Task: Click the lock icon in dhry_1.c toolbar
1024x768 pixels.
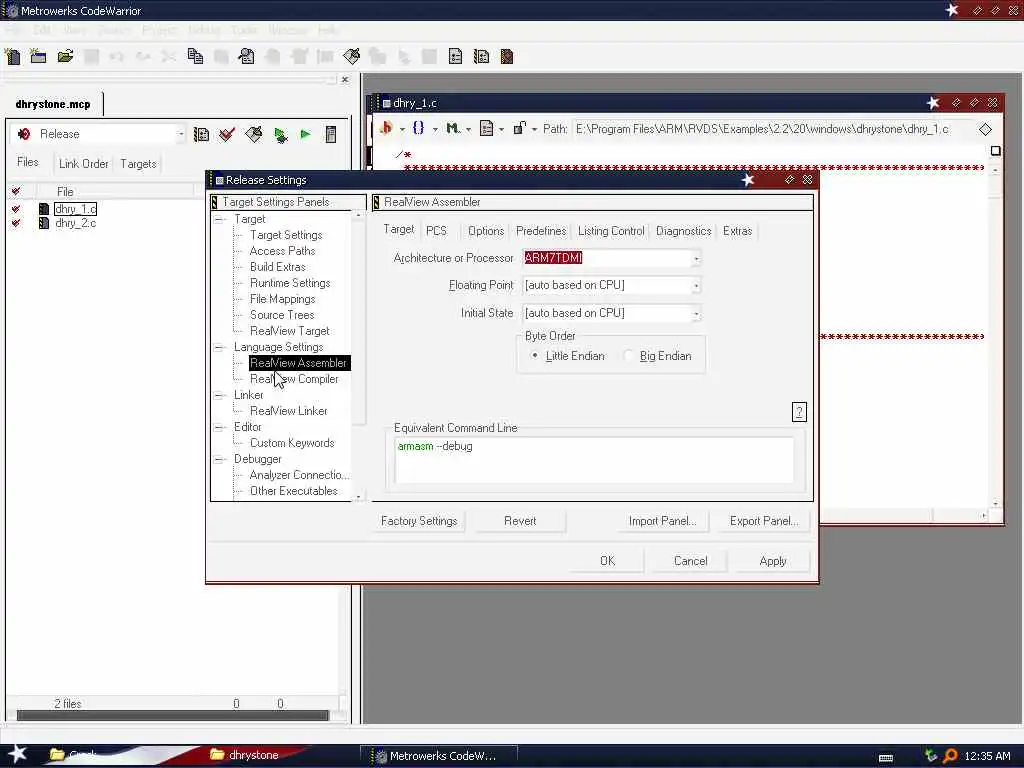Action: pyautogui.click(x=519, y=128)
